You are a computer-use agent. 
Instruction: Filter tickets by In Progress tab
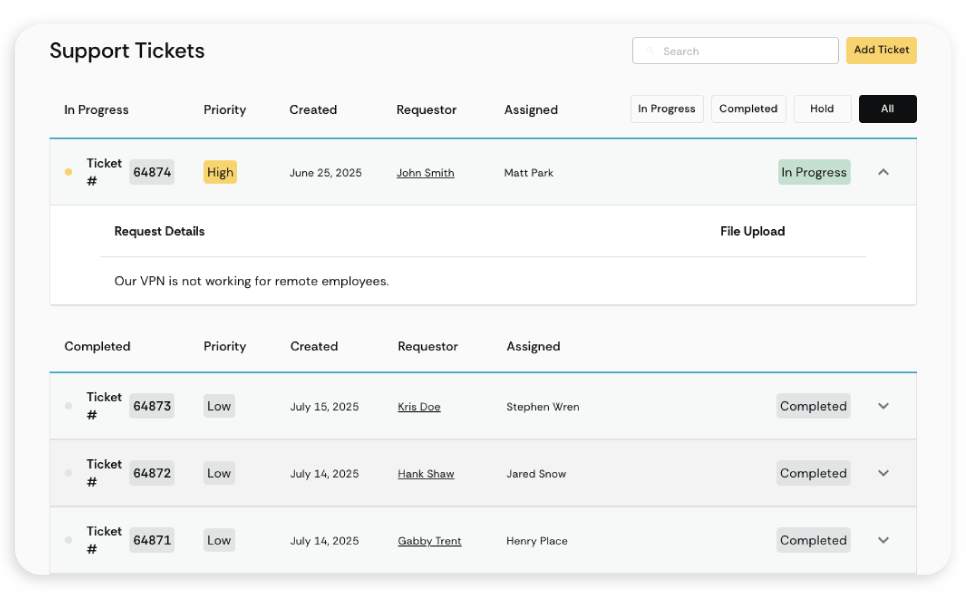pos(666,109)
